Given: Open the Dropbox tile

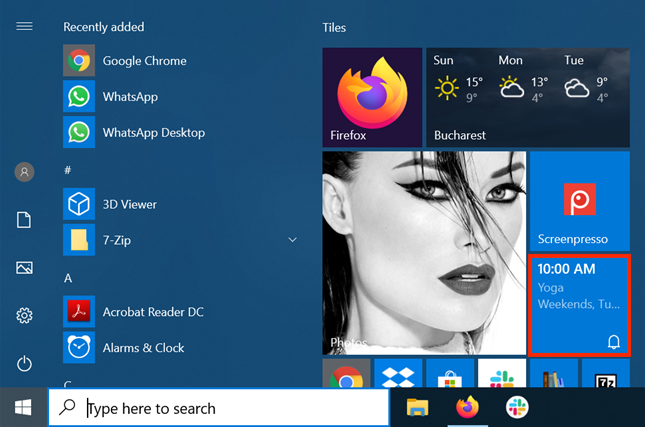Looking at the screenshot, I should click(398, 373).
